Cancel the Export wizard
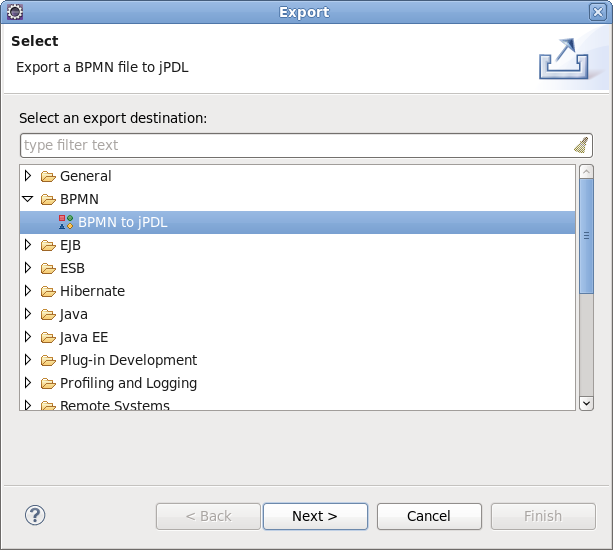Viewport: 613px width, 550px height. [429, 516]
